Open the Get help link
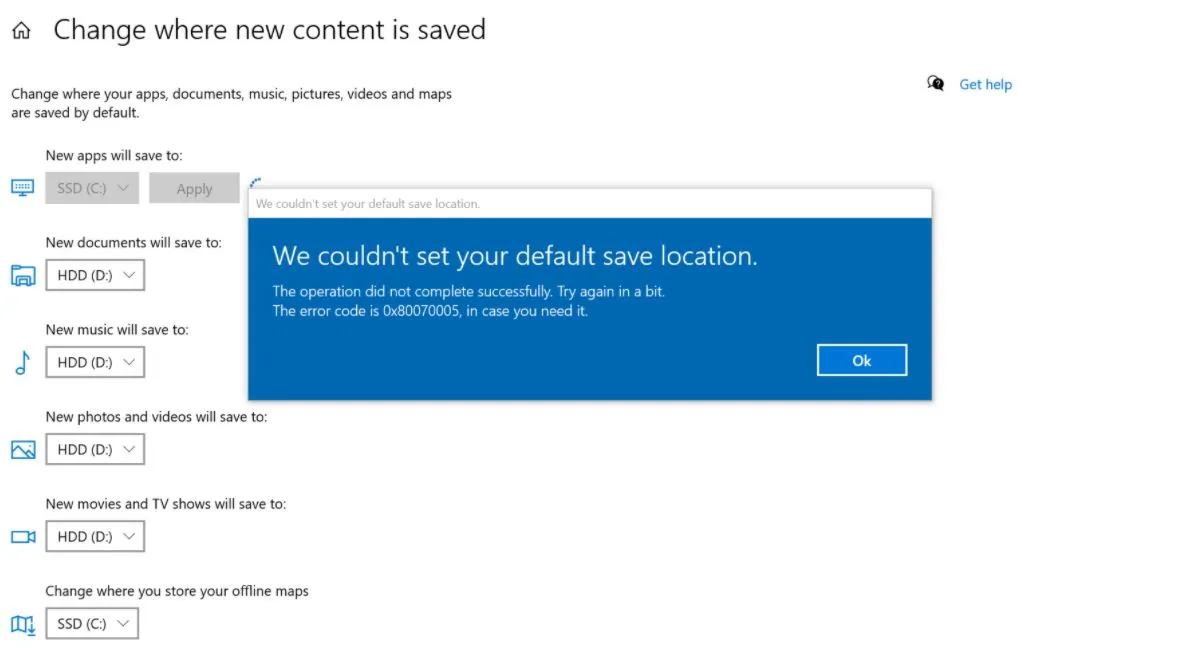The width and height of the screenshot is (1183, 648). click(x=985, y=84)
